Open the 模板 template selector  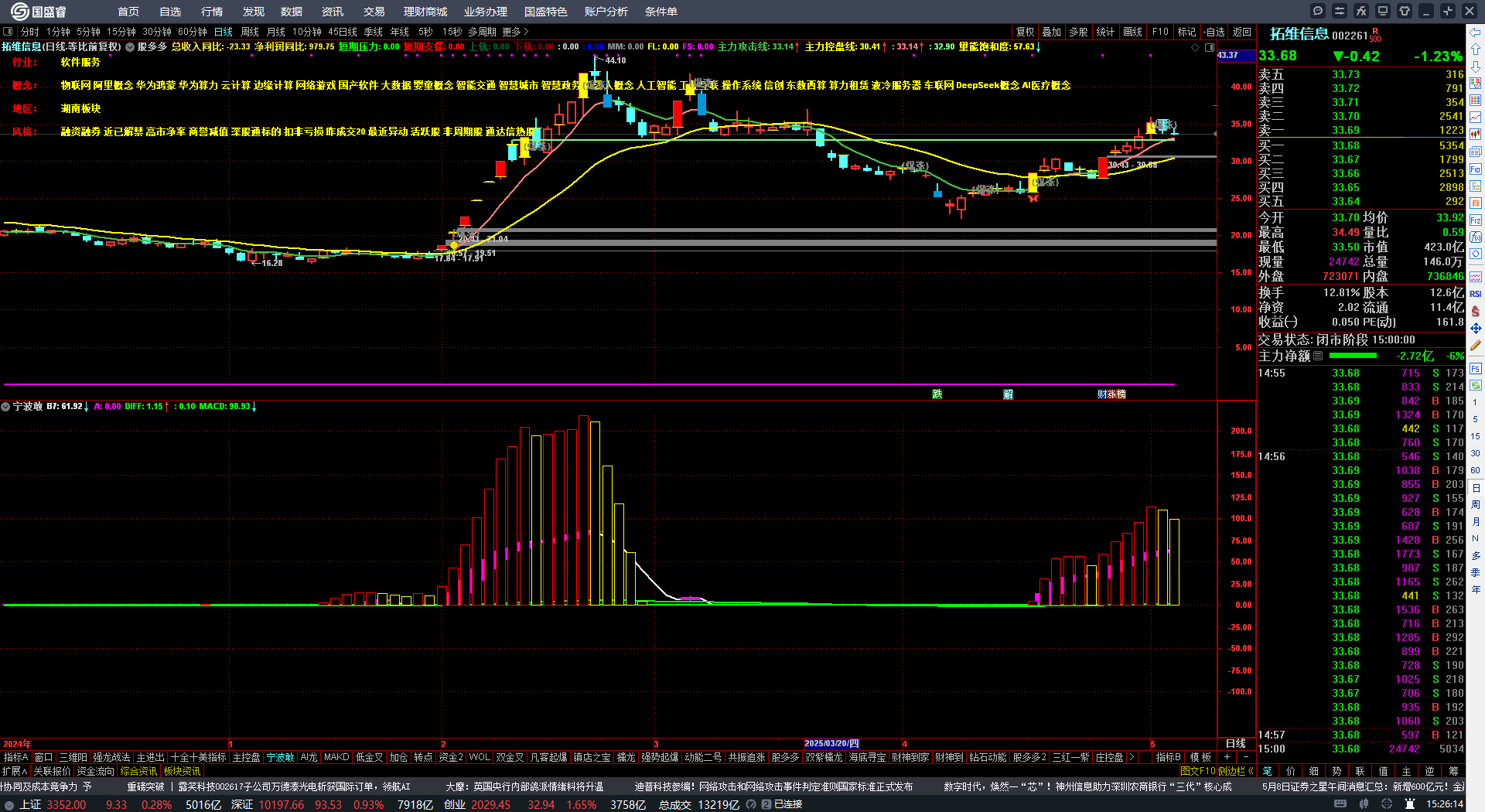(1201, 757)
